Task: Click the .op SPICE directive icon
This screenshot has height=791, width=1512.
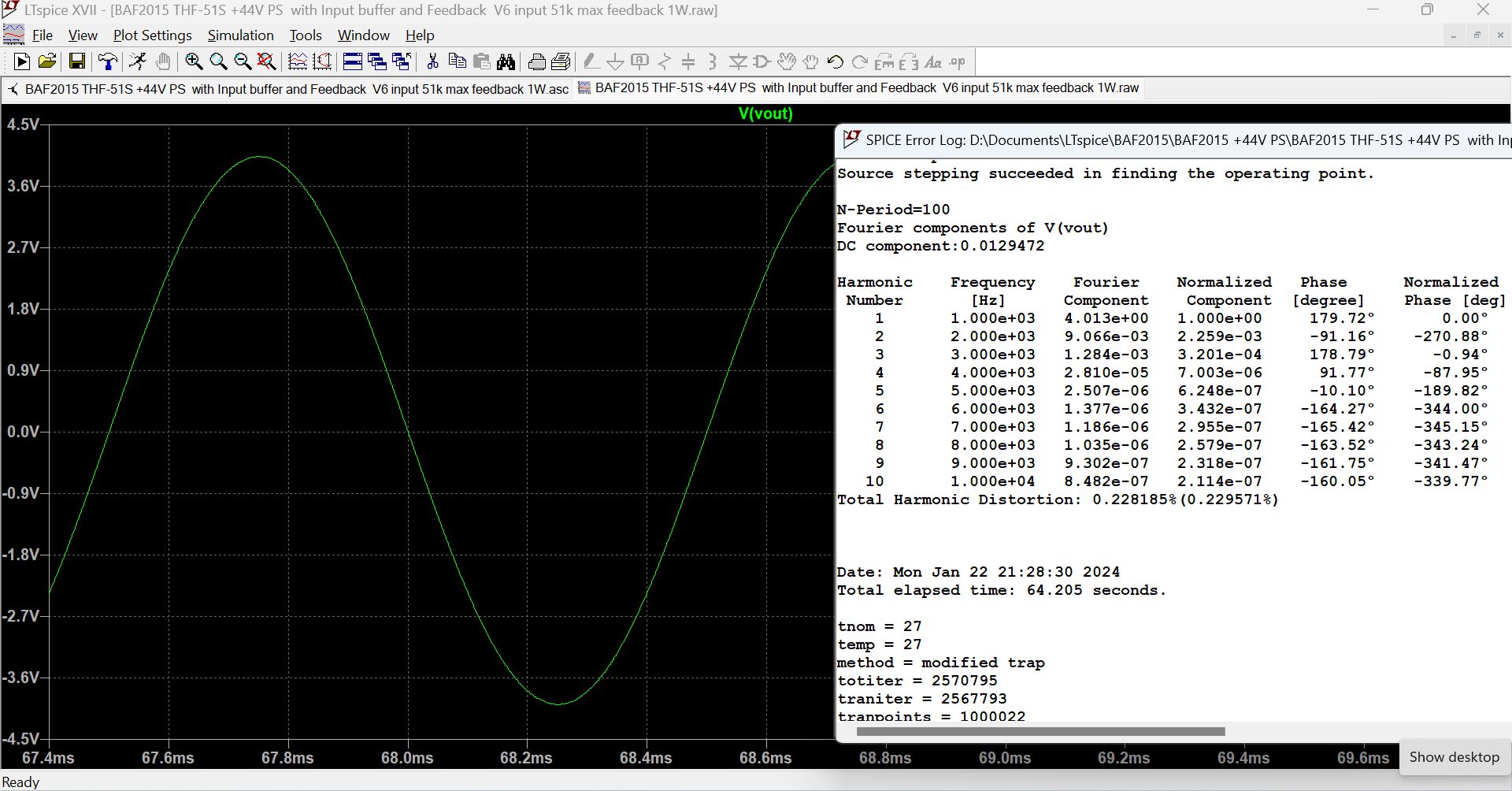Action: (x=958, y=61)
